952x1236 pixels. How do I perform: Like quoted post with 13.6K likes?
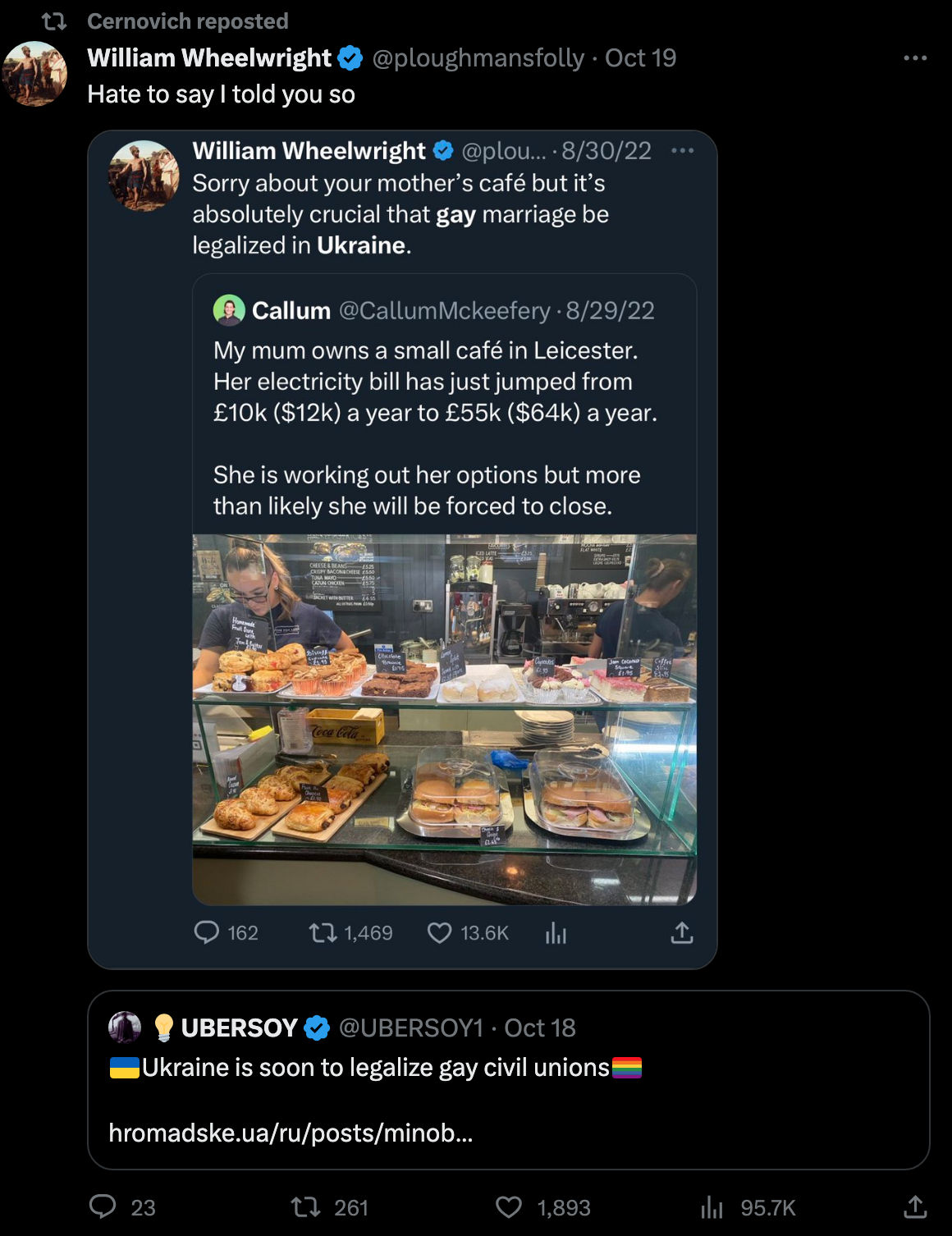440,932
